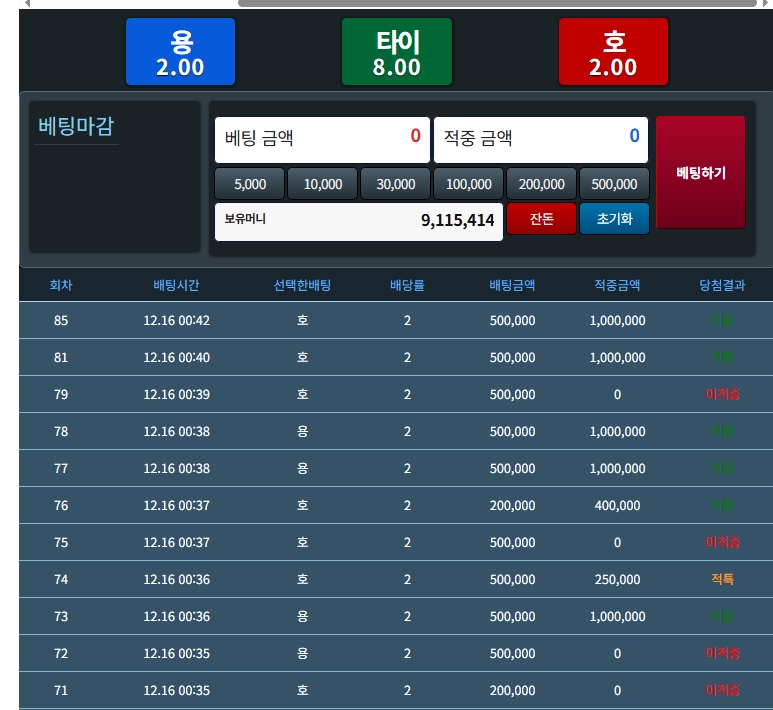This screenshot has width=773, height=710.
Task: Select the red 호 2.00 bet option
Action: pos(613,52)
